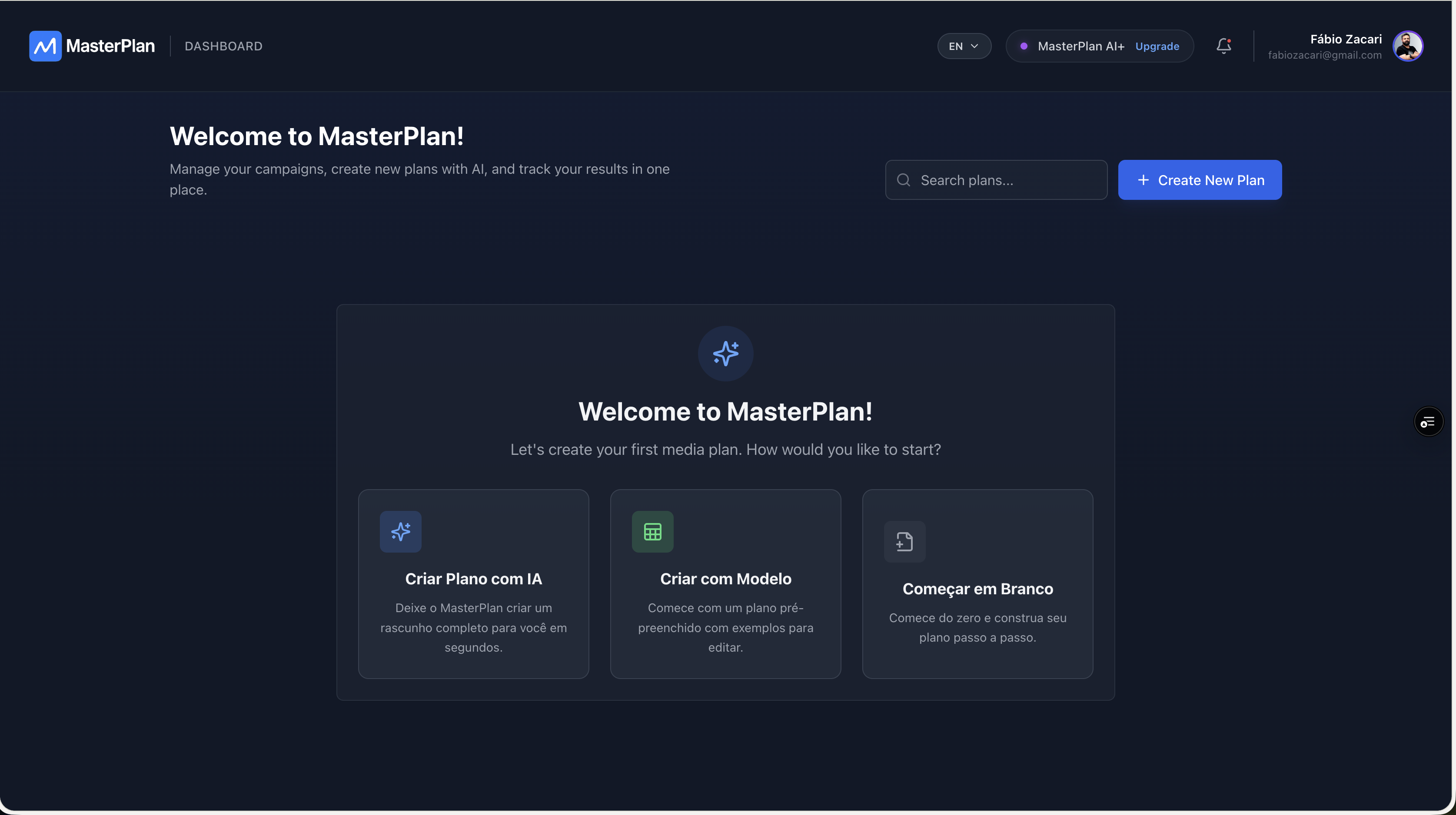Image resolution: width=1456 pixels, height=815 pixels.
Task: Expand the language selector chevron
Action: coord(975,46)
